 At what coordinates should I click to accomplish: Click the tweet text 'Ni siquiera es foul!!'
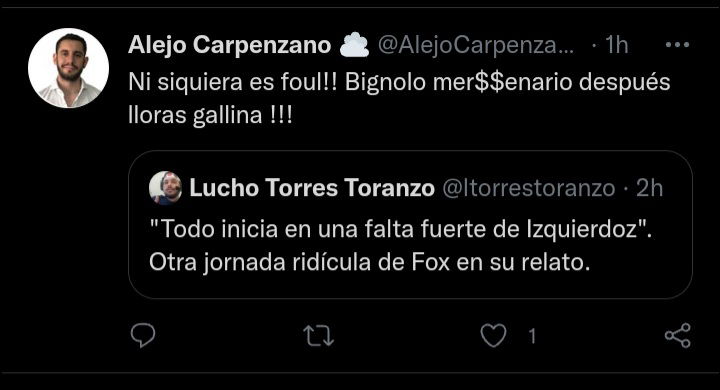pyautogui.click(x=232, y=83)
